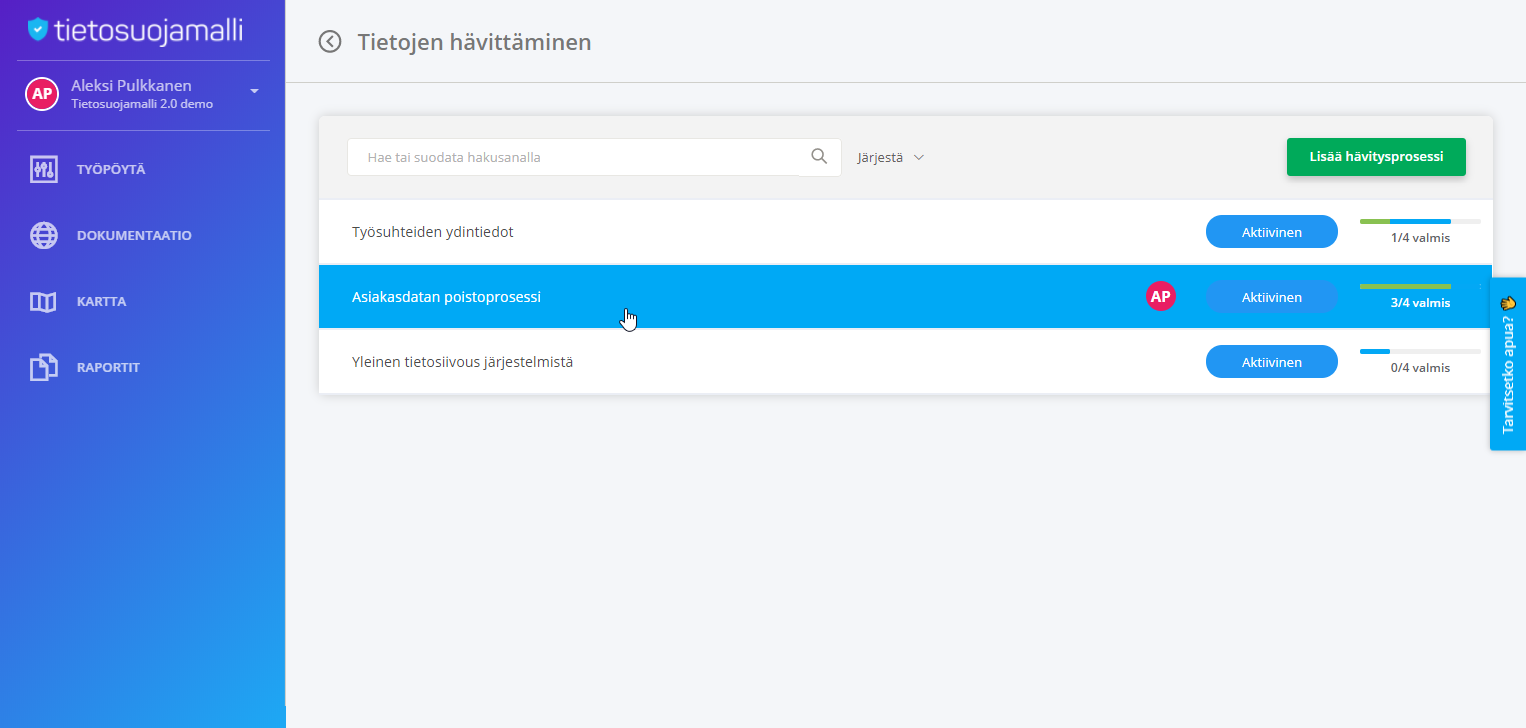The height and width of the screenshot is (728, 1526).
Task: Open Työsuhteiden ydintiedot row
Action: tap(905, 232)
